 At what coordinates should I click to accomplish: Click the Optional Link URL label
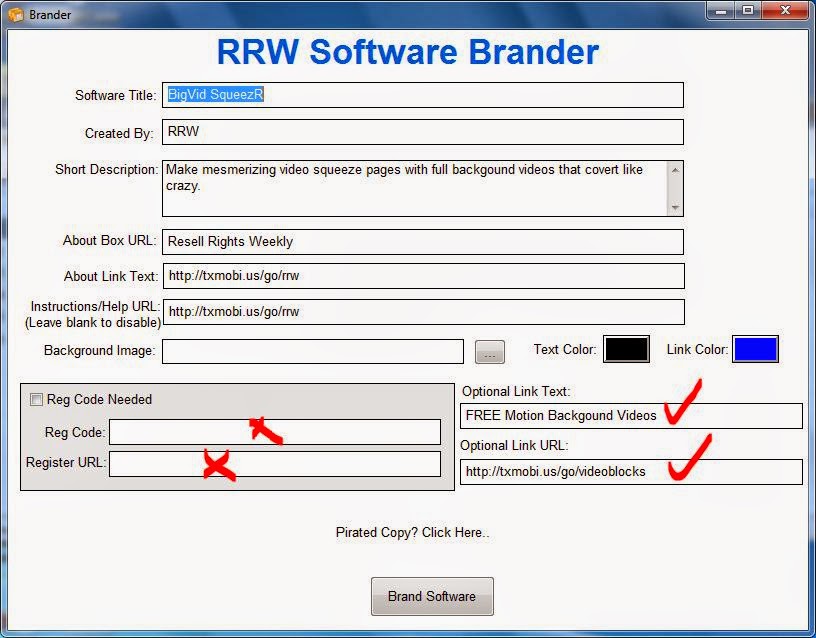[x=514, y=446]
